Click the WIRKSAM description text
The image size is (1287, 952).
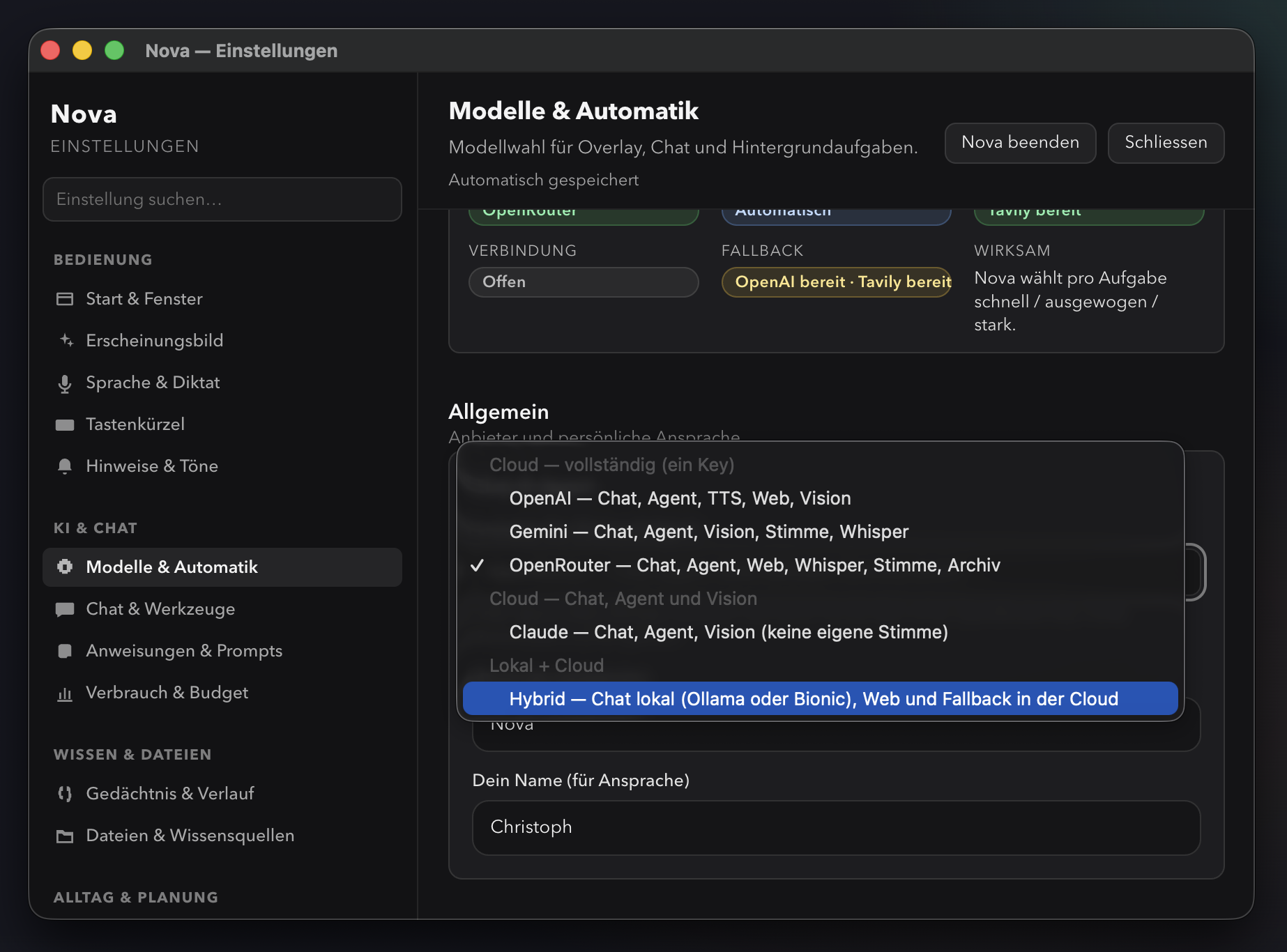coord(1070,301)
